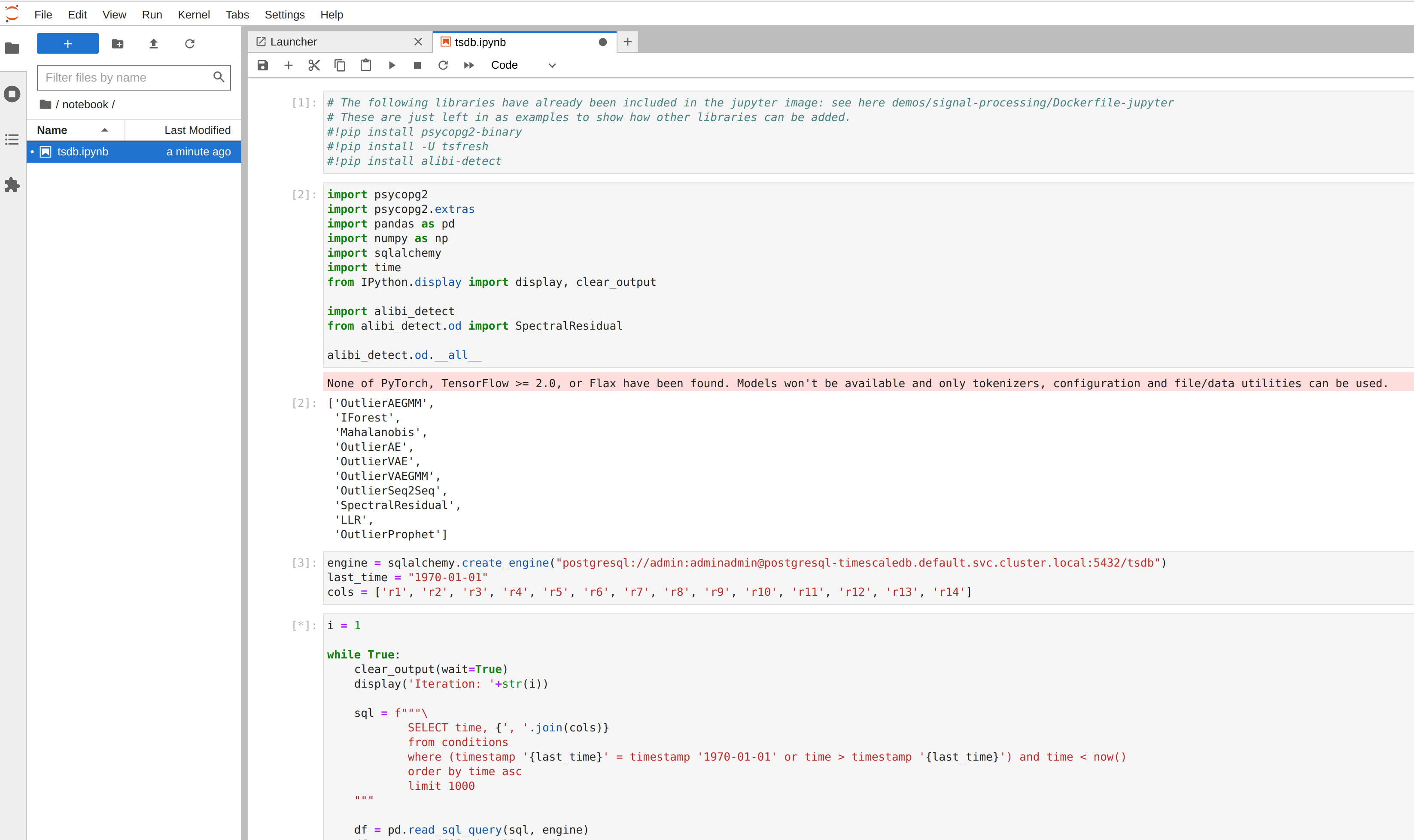Paste cells from clipboard

click(366, 65)
